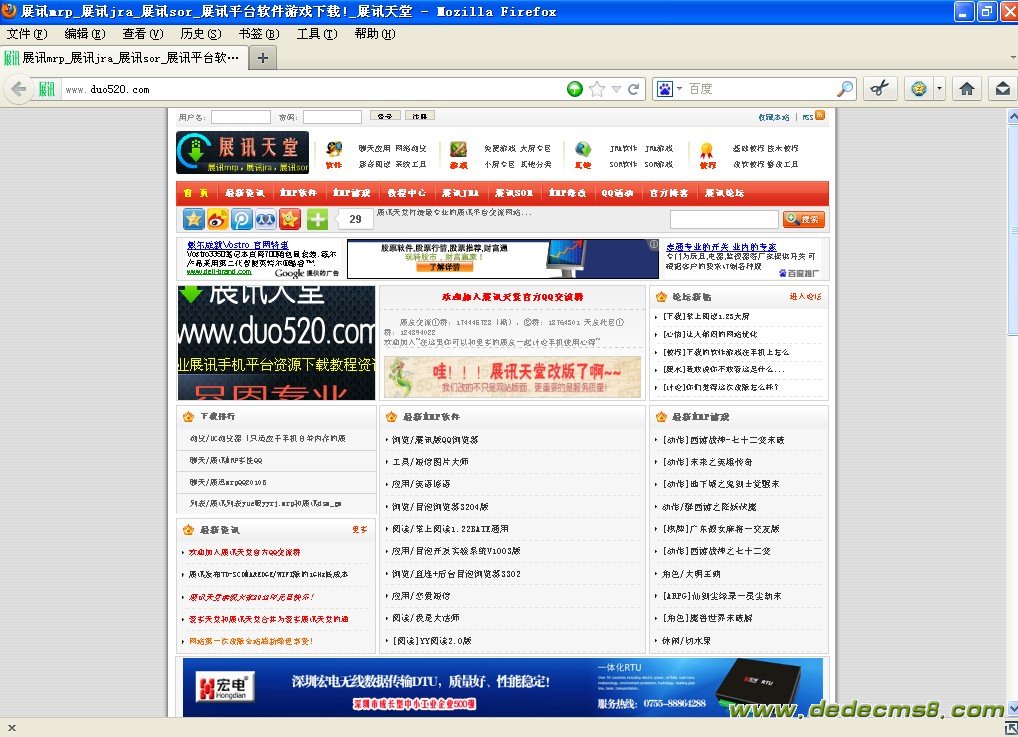The image size is (1018, 737).
Task: Open the URL history dropdown arrow
Action: coord(616,89)
